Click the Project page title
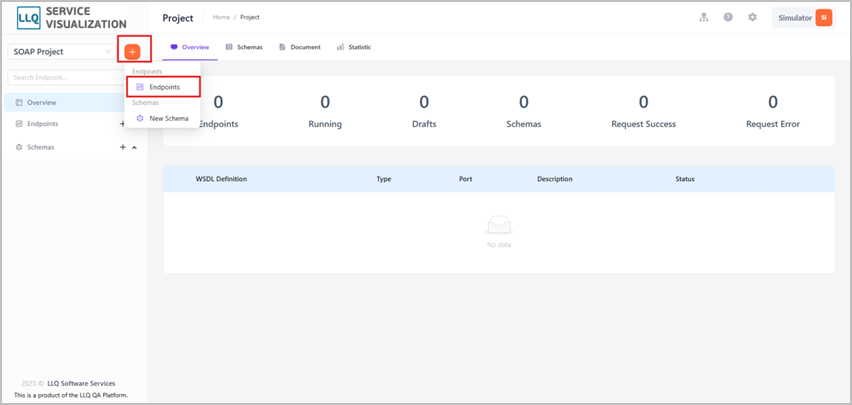This screenshot has height=405, width=852. pos(178,18)
